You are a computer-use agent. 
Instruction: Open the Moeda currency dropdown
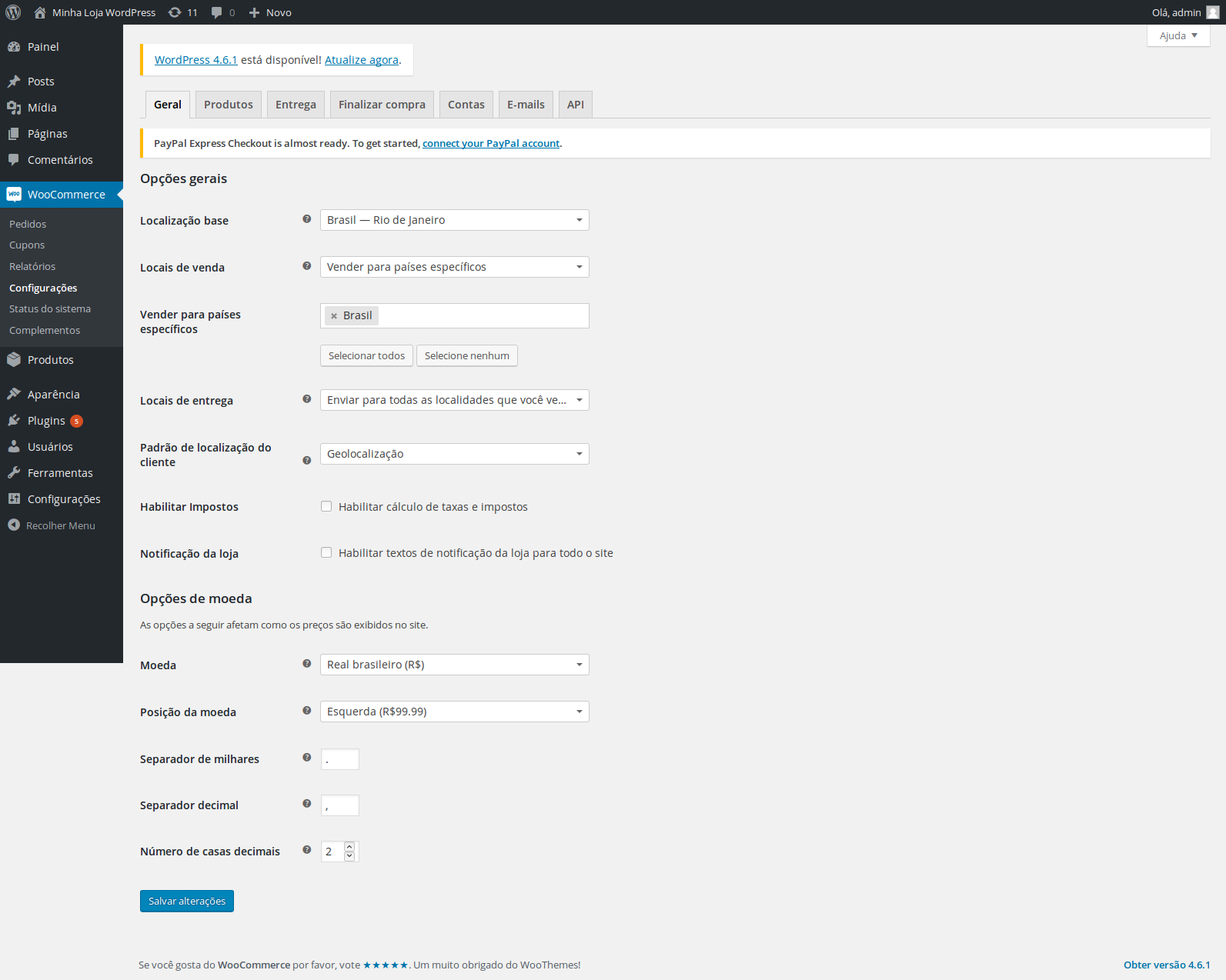[455, 665]
